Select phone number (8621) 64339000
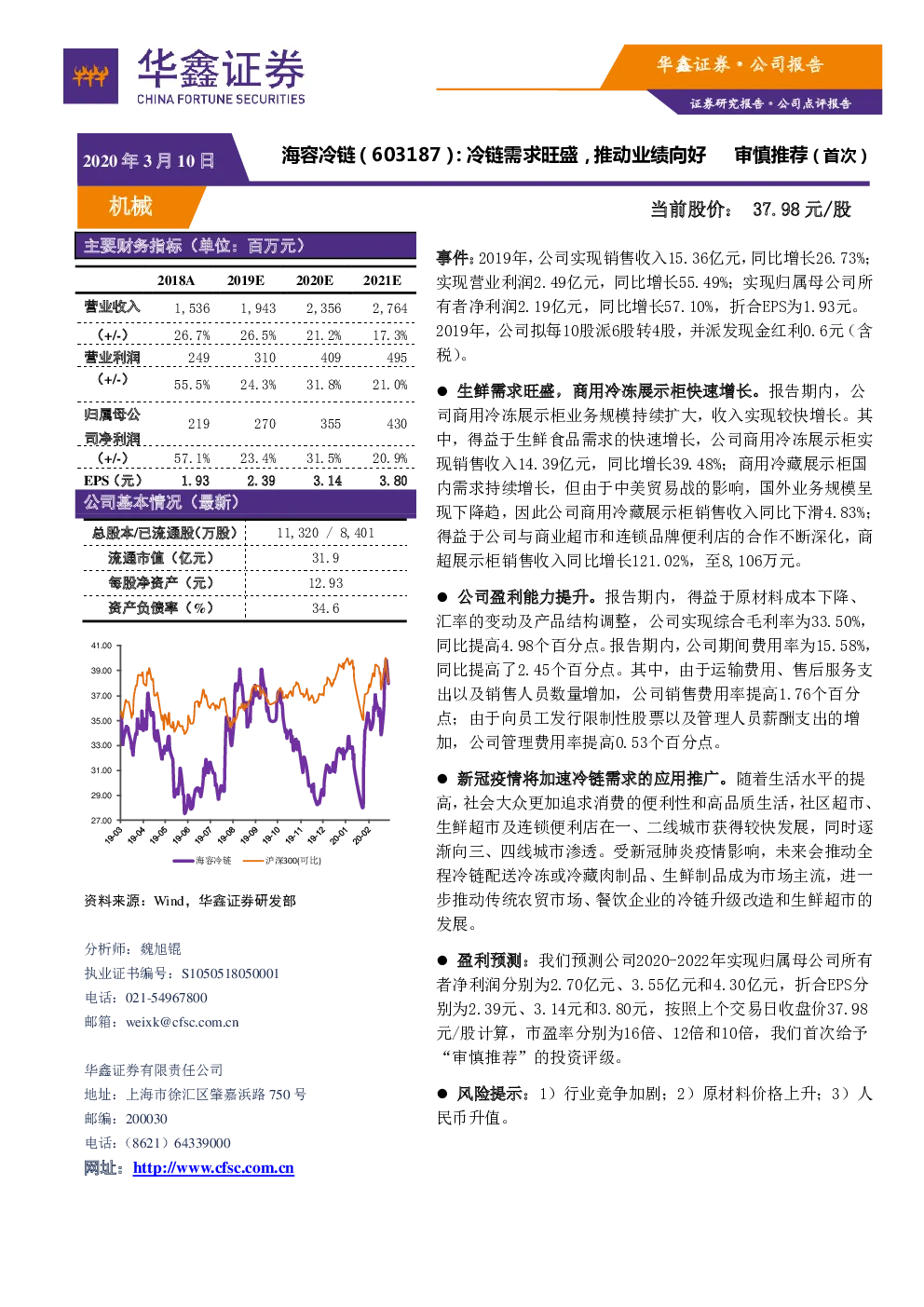 pos(177,1143)
